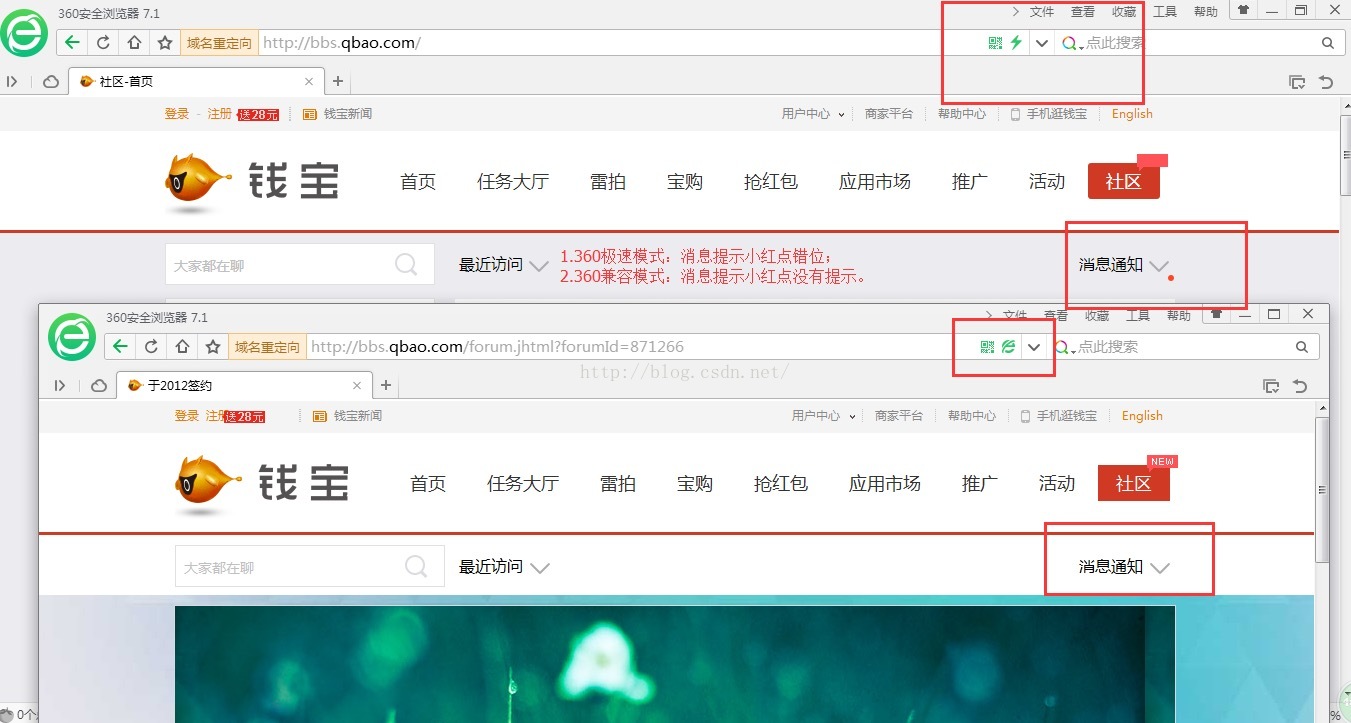Image resolution: width=1351 pixels, height=723 pixels.
Task: Click the QR code icon in the front window's address bar
Action: click(x=987, y=346)
